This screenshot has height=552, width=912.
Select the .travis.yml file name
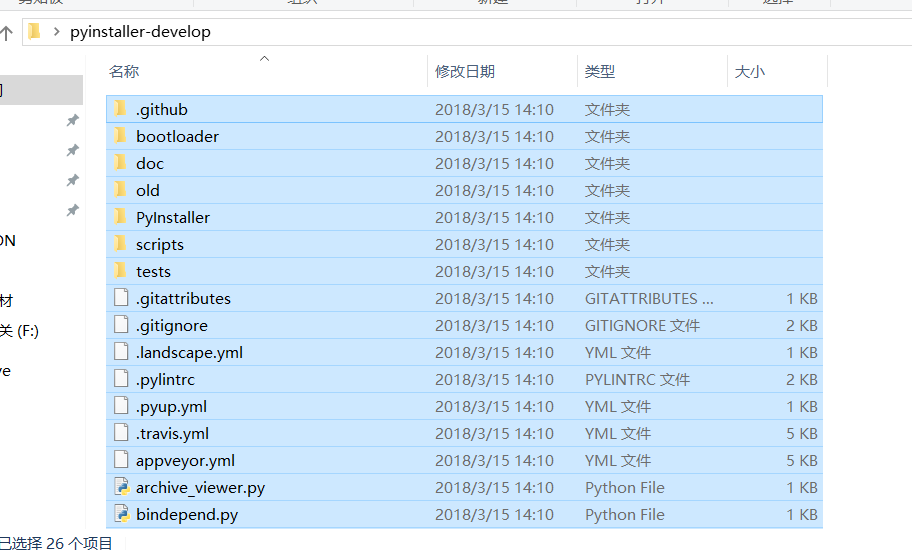(x=172, y=434)
